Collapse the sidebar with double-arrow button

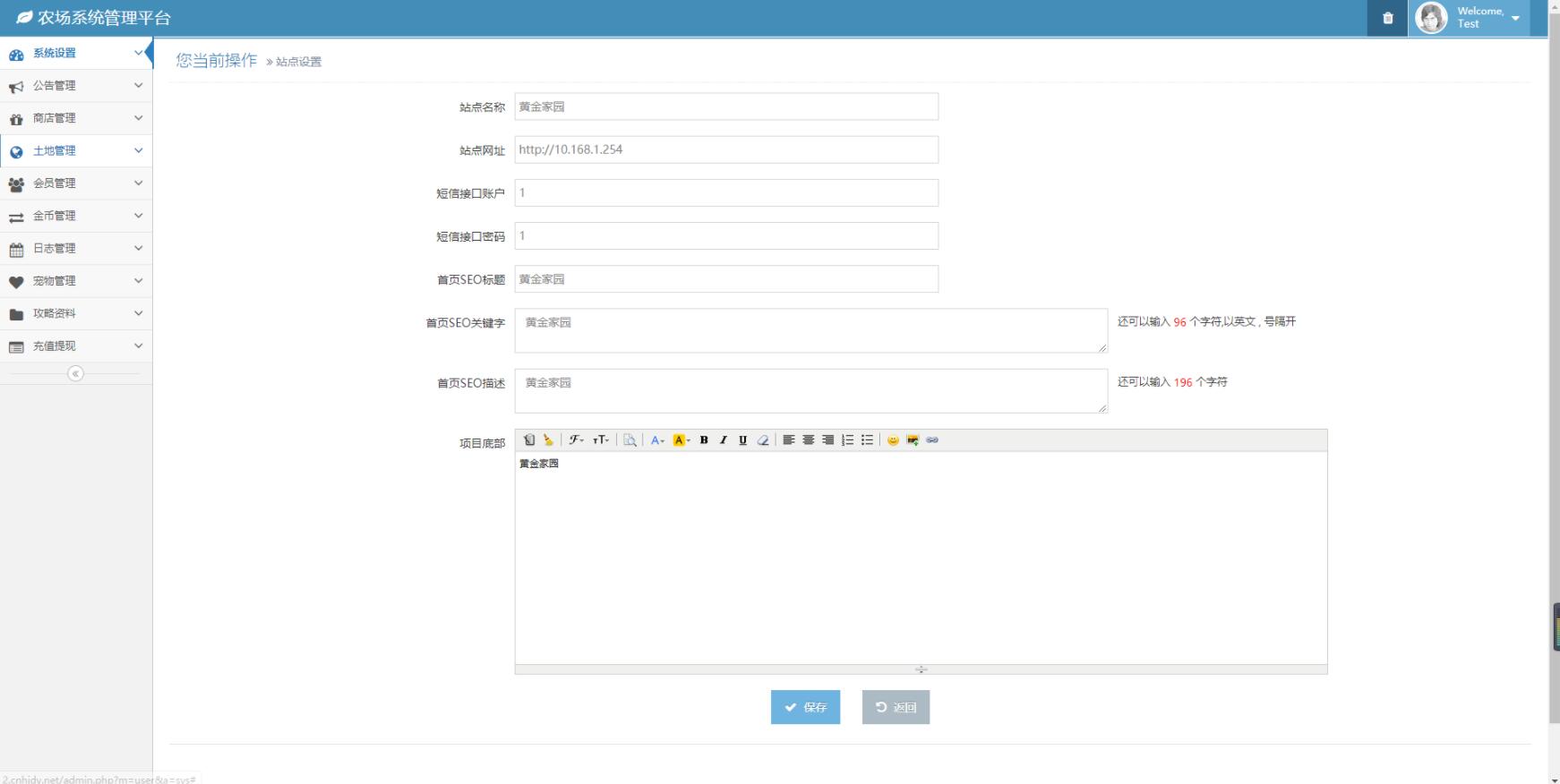[76, 373]
